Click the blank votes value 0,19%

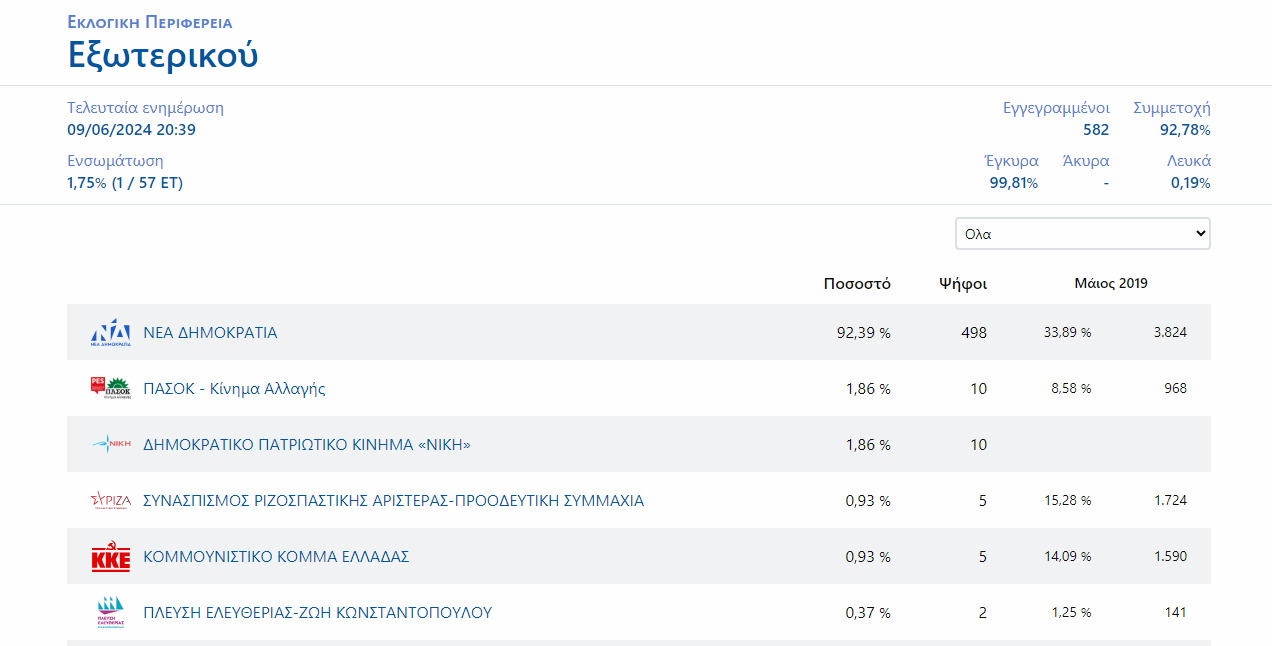[x=1190, y=183]
